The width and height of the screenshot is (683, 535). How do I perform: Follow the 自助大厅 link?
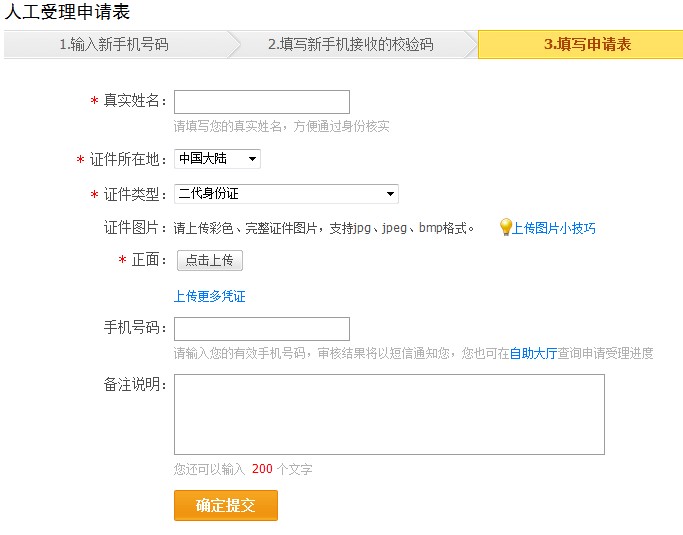point(536,353)
